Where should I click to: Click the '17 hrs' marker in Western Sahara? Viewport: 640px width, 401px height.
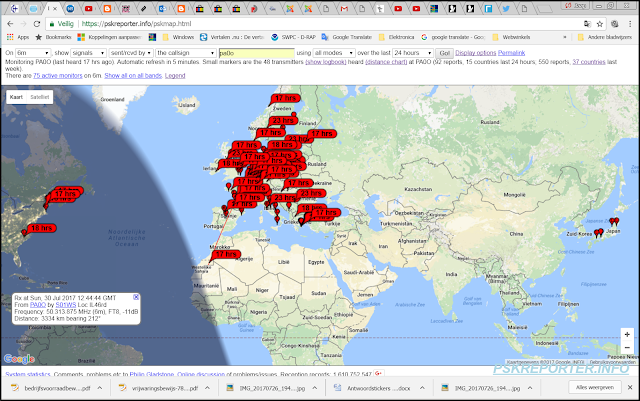226,254
